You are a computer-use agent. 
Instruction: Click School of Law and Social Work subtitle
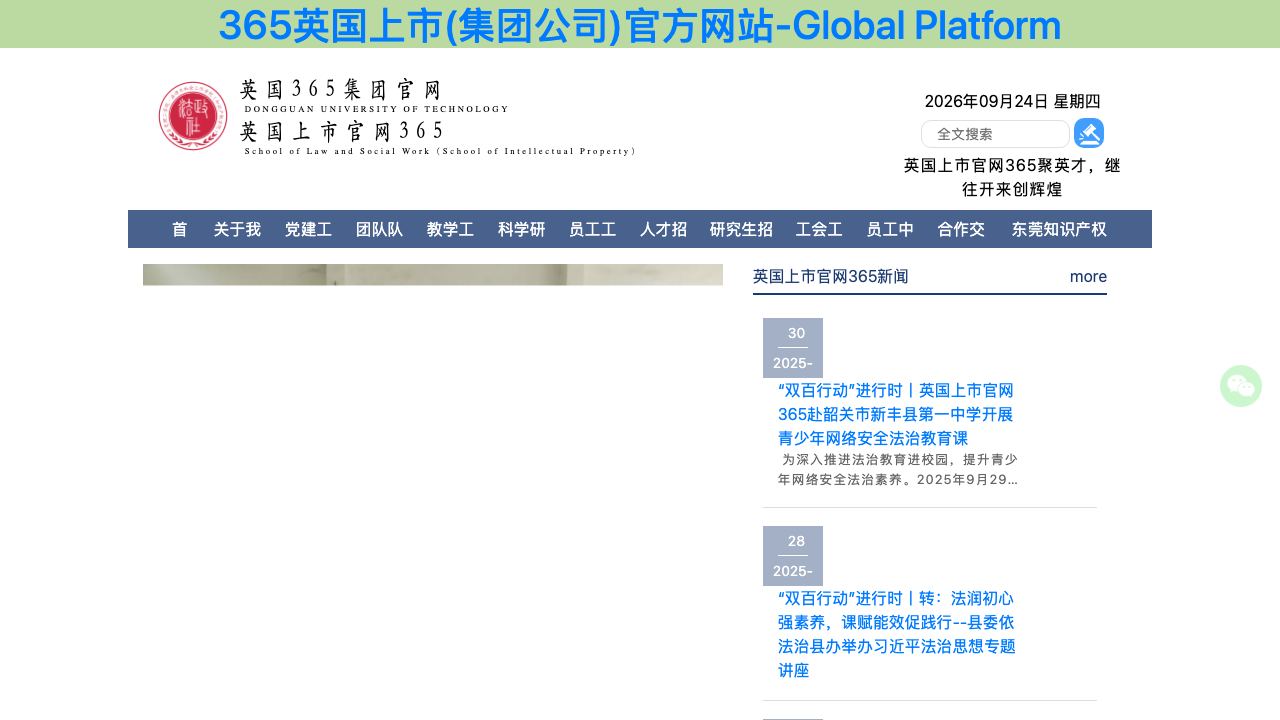pos(441,151)
